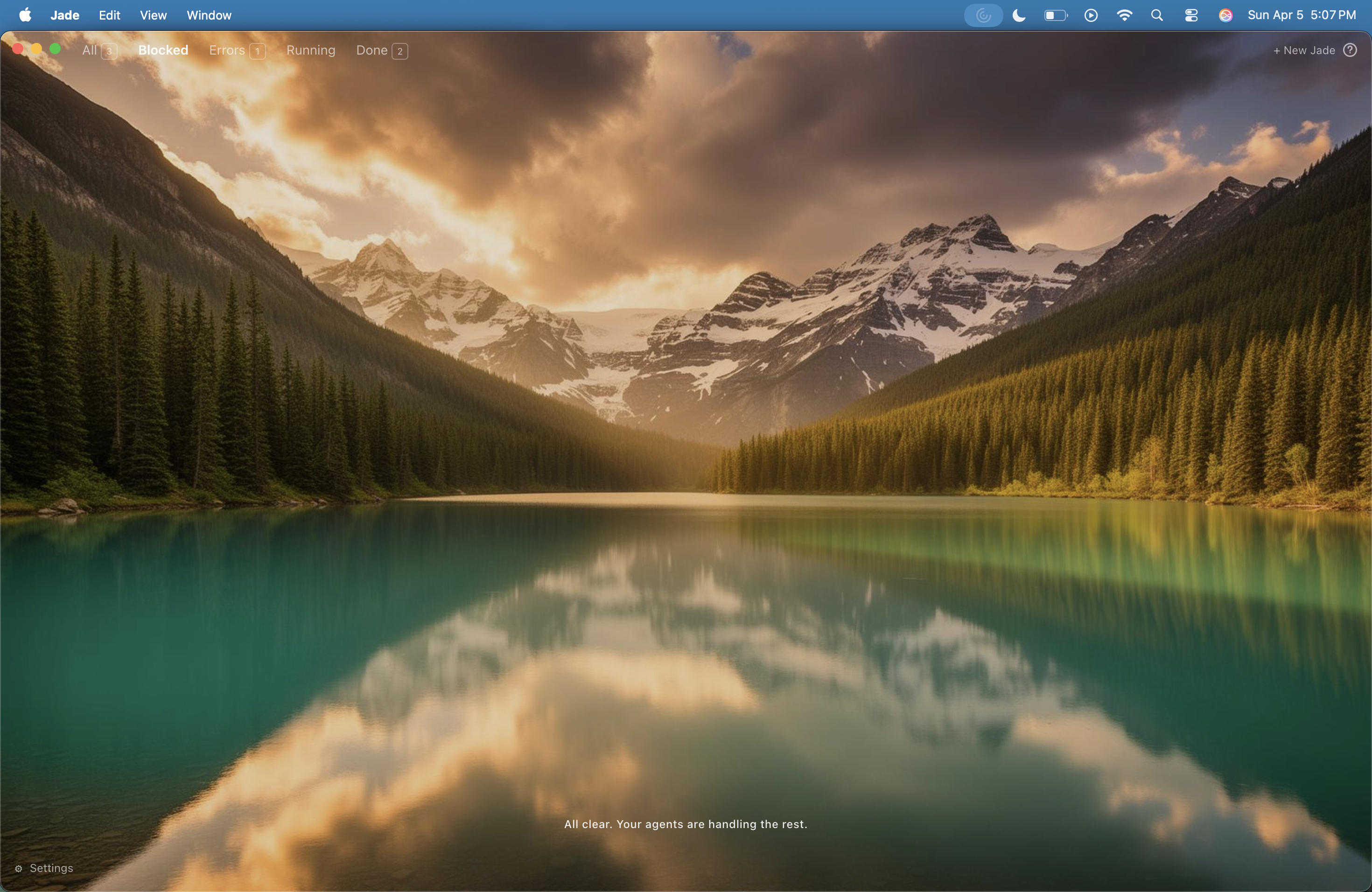Launch Siri from the menu bar

[1225, 15]
